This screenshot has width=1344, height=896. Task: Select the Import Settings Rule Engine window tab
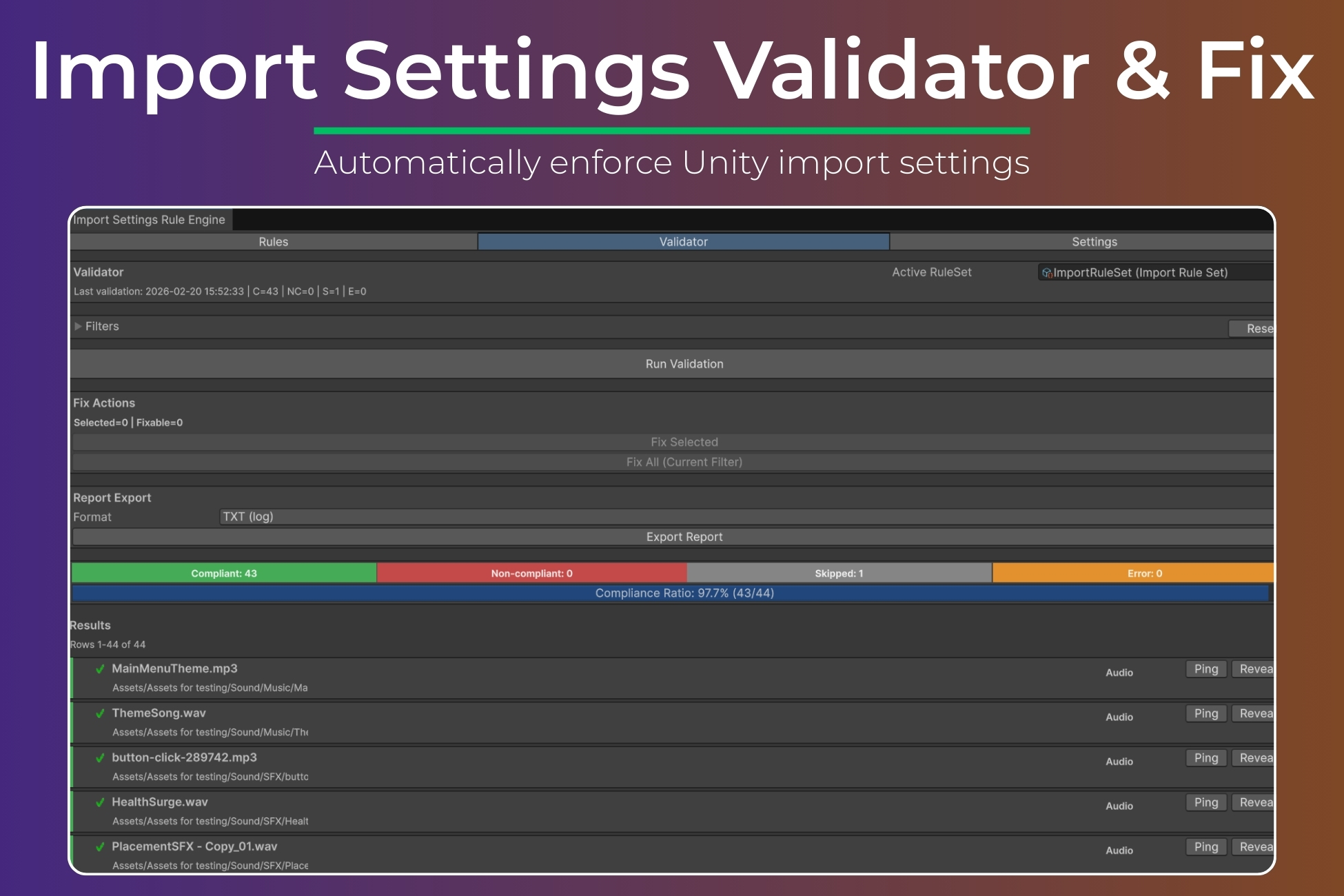150,220
